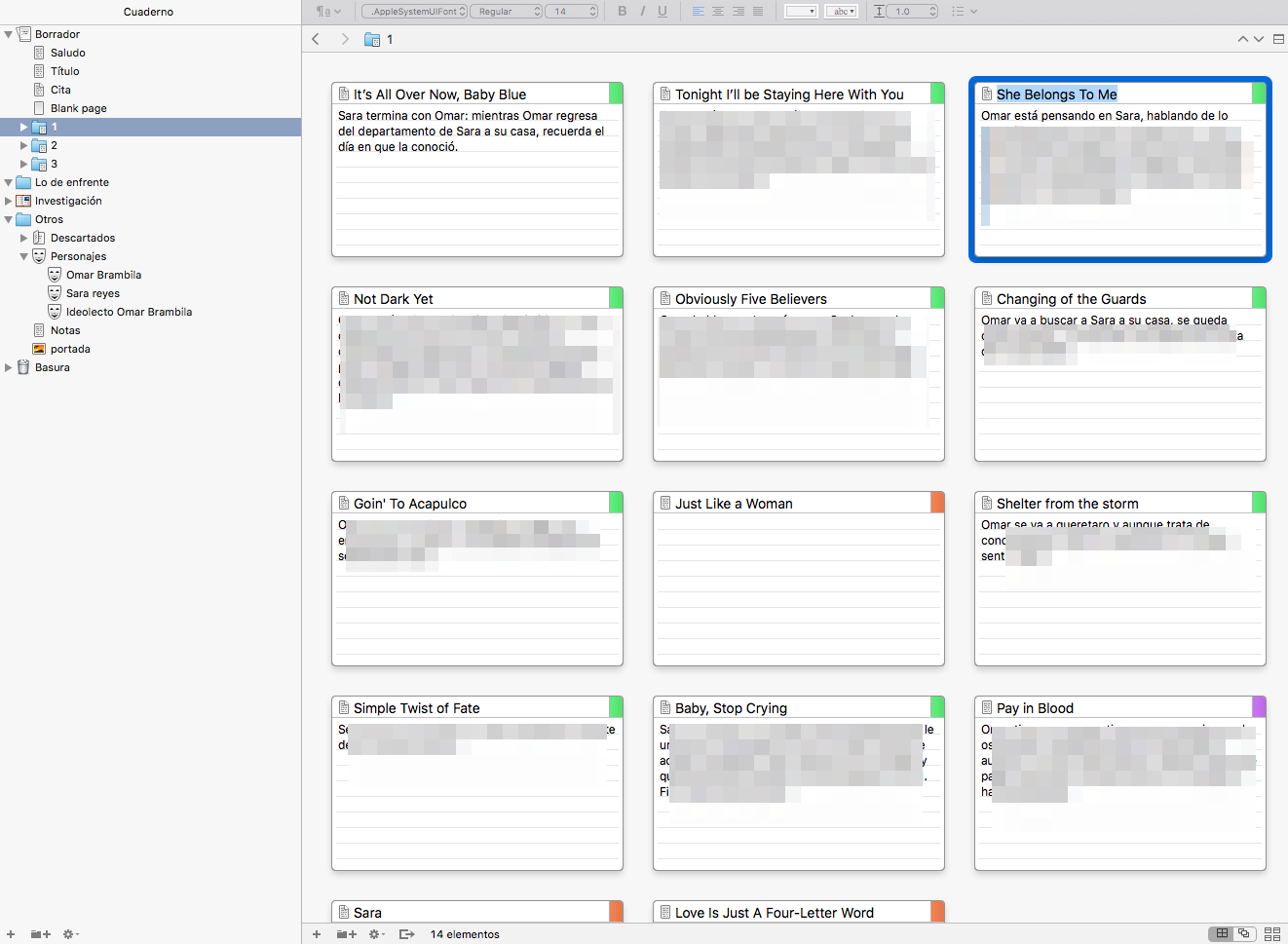This screenshot has height=944, width=1288.
Task: Collapse Personajes folder
Action: [x=24, y=256]
